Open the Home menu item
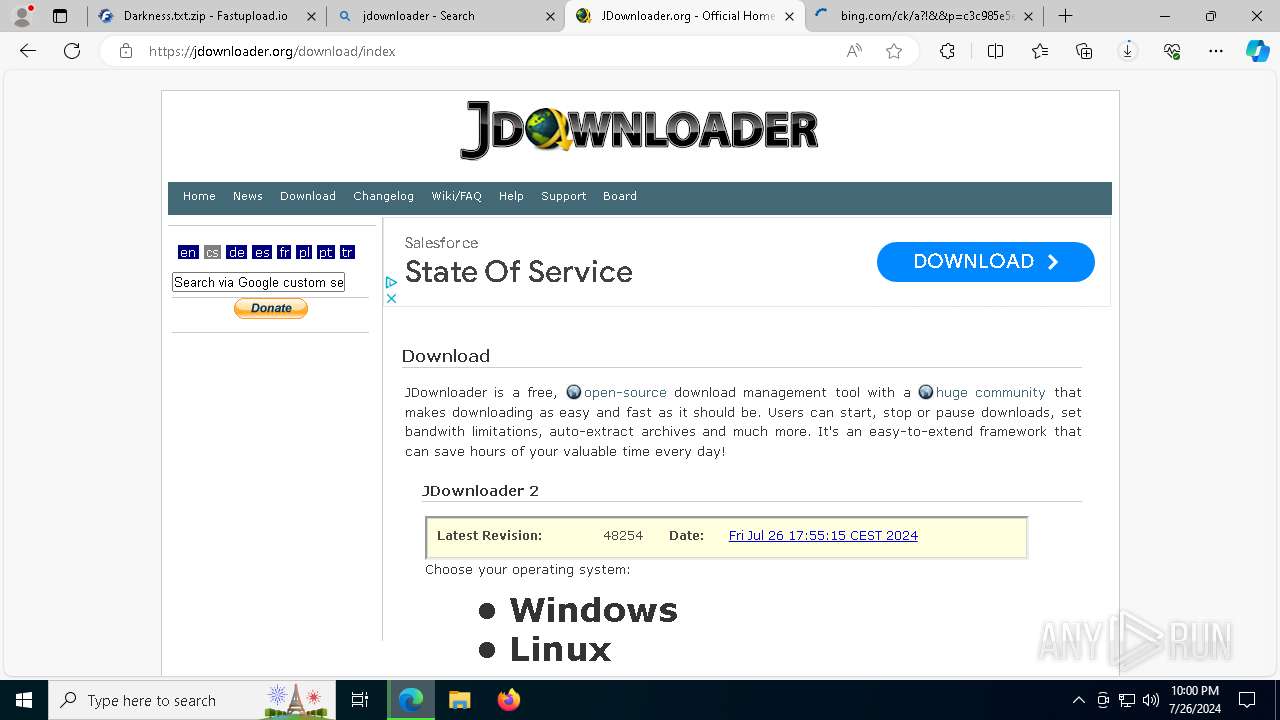 click(199, 196)
